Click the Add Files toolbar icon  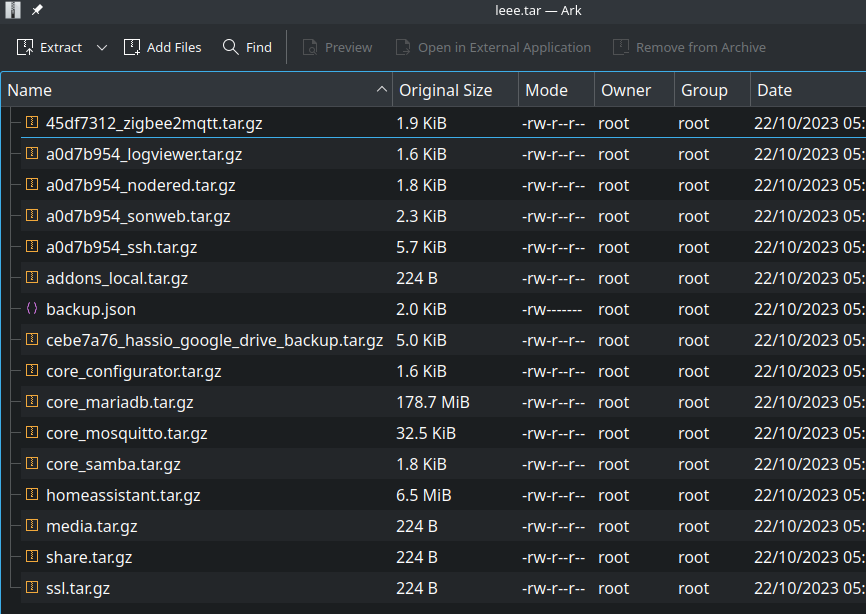coord(130,46)
